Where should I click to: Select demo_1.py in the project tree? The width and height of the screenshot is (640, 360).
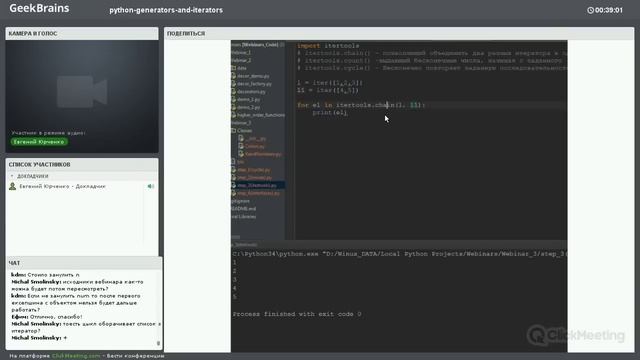tap(249, 99)
